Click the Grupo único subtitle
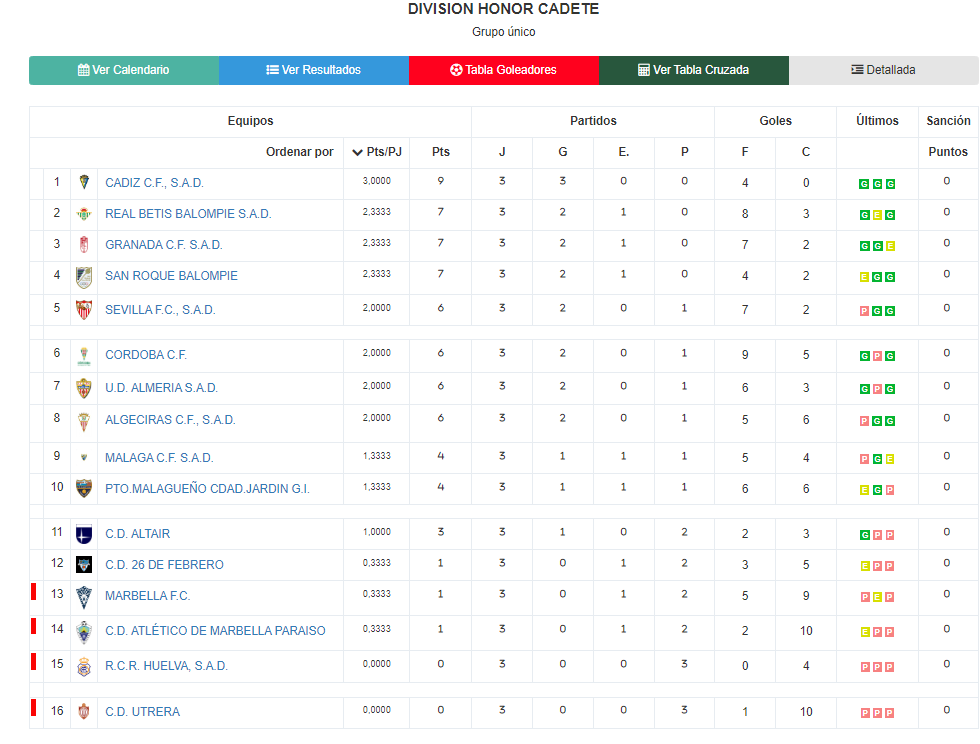 (x=504, y=32)
